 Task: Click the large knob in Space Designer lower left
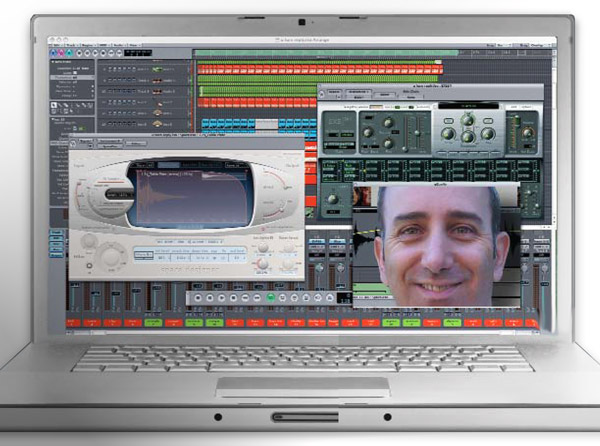click(x=111, y=257)
